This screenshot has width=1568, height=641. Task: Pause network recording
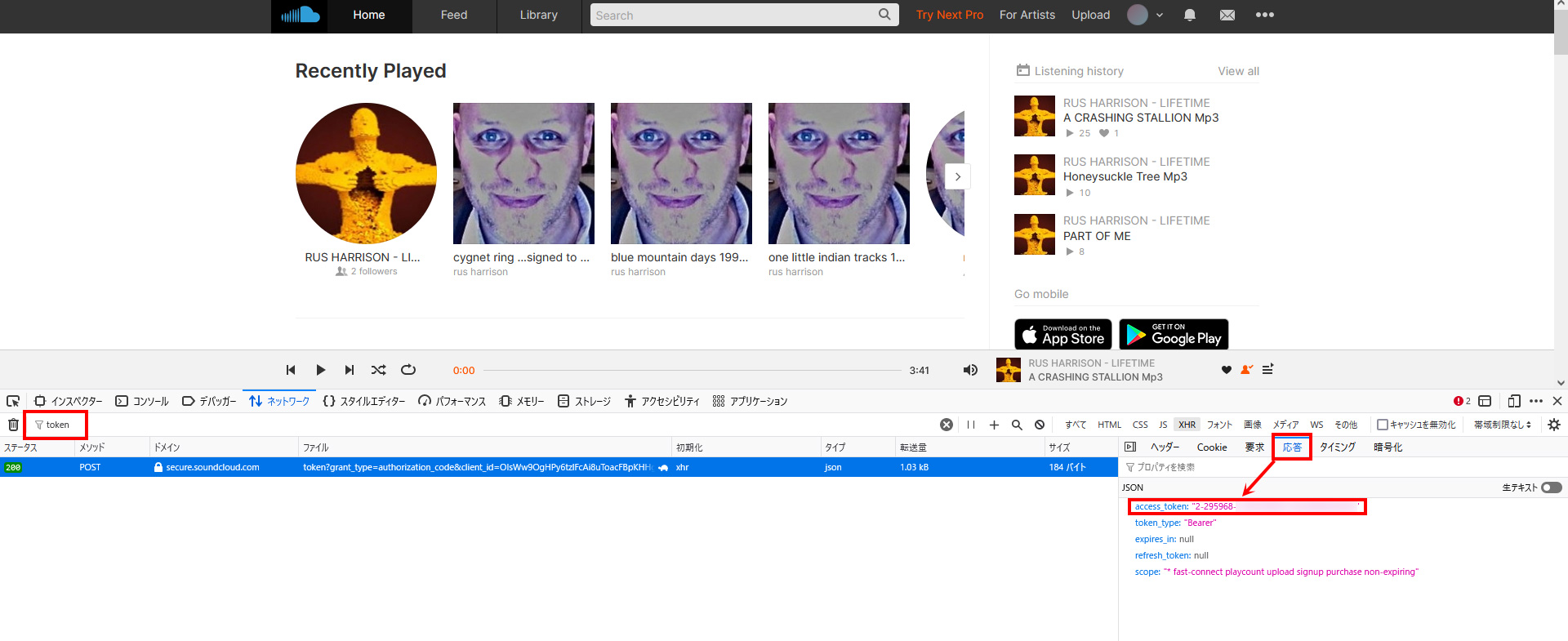pos(971,425)
